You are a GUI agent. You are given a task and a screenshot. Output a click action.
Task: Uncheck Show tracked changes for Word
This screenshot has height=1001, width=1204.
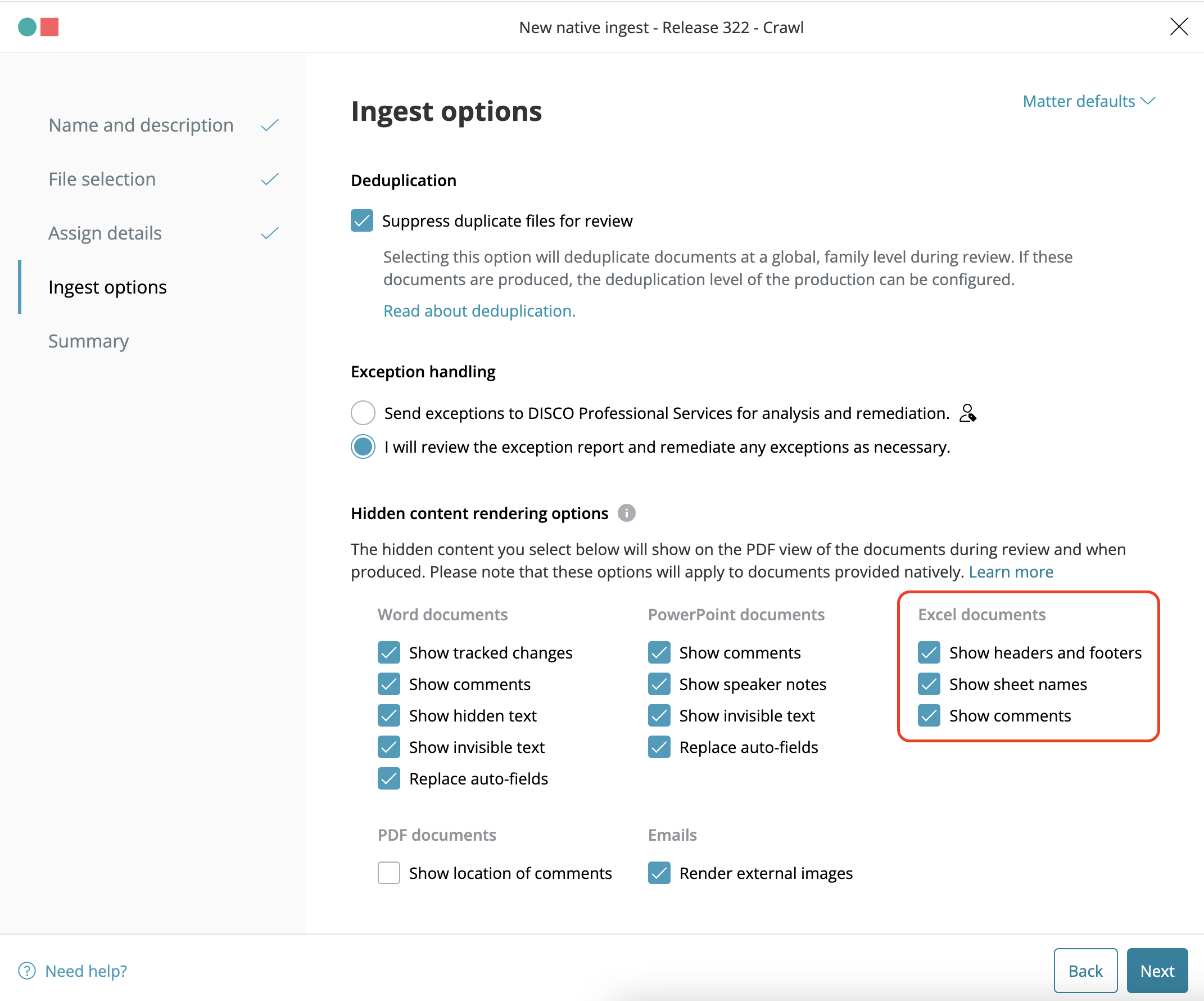tap(389, 652)
